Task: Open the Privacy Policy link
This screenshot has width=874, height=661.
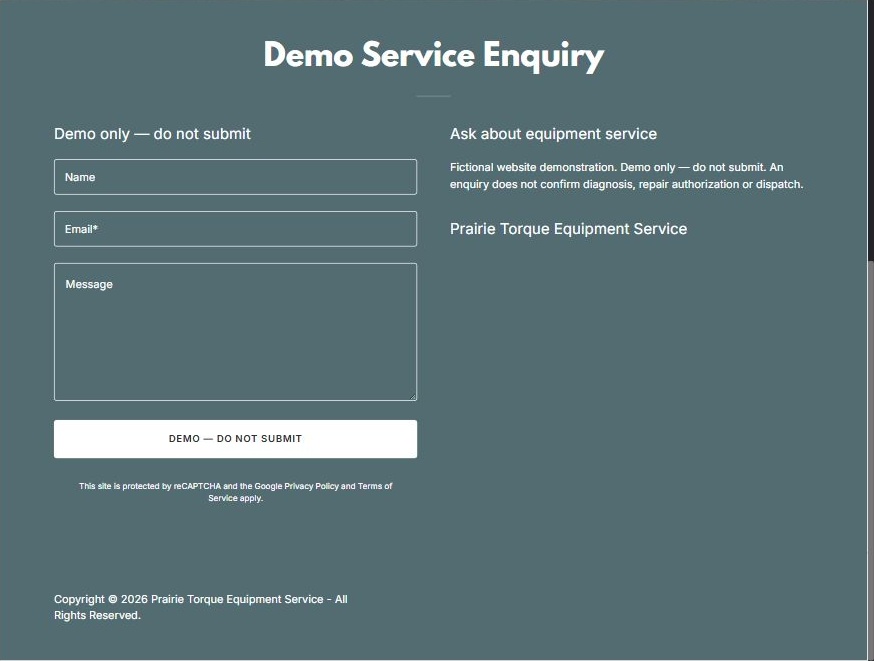Action: point(311,486)
